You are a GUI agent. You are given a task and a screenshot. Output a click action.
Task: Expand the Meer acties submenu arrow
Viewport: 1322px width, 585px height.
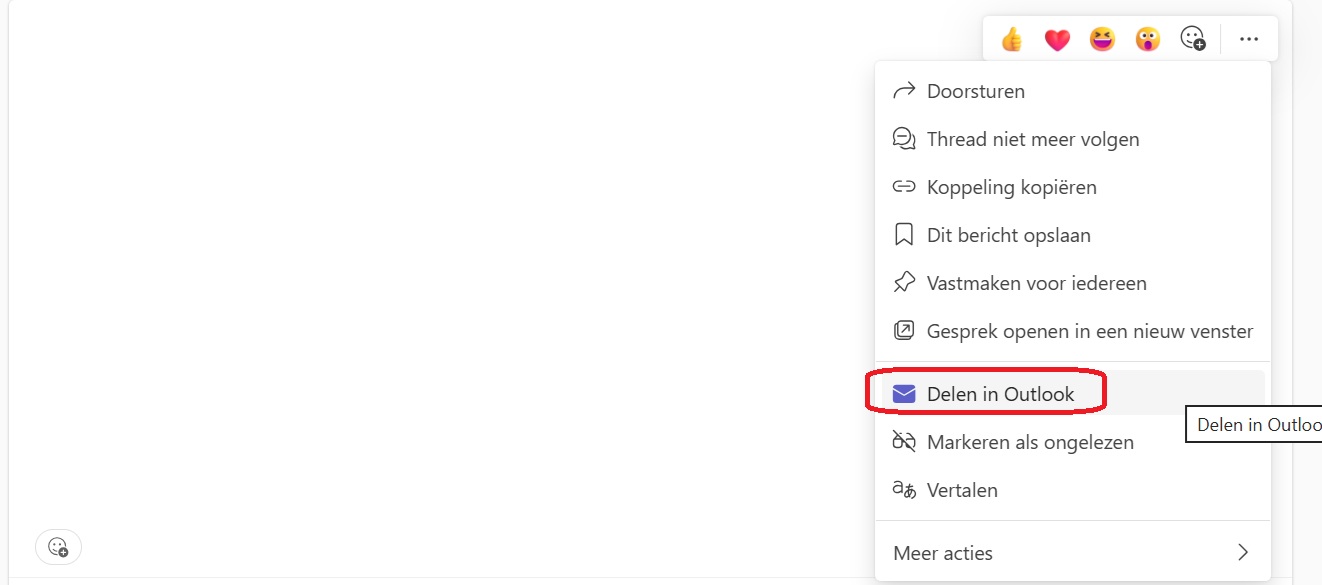click(1243, 552)
